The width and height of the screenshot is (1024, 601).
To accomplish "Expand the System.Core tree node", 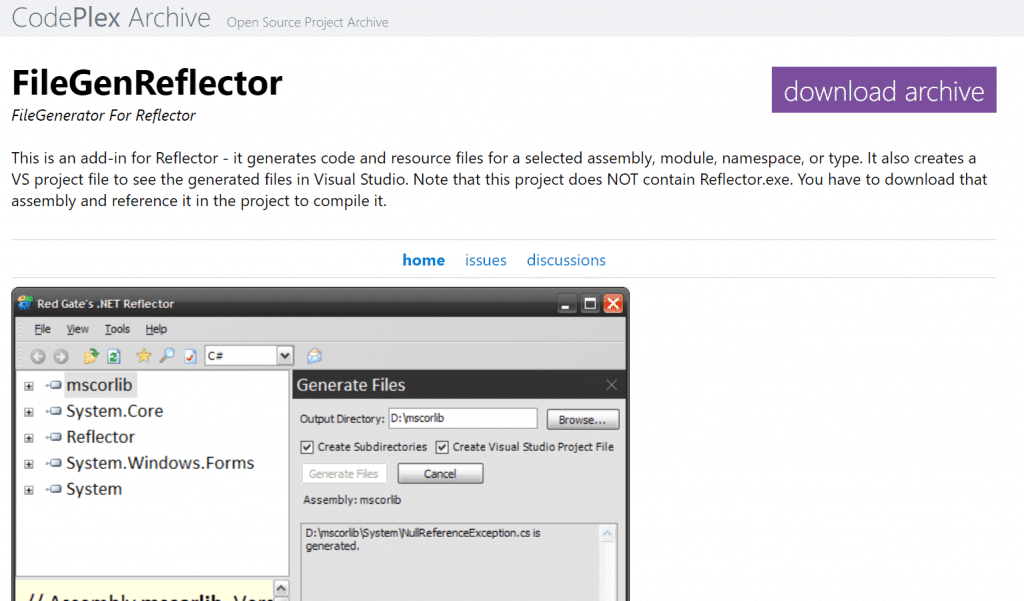I will point(29,412).
